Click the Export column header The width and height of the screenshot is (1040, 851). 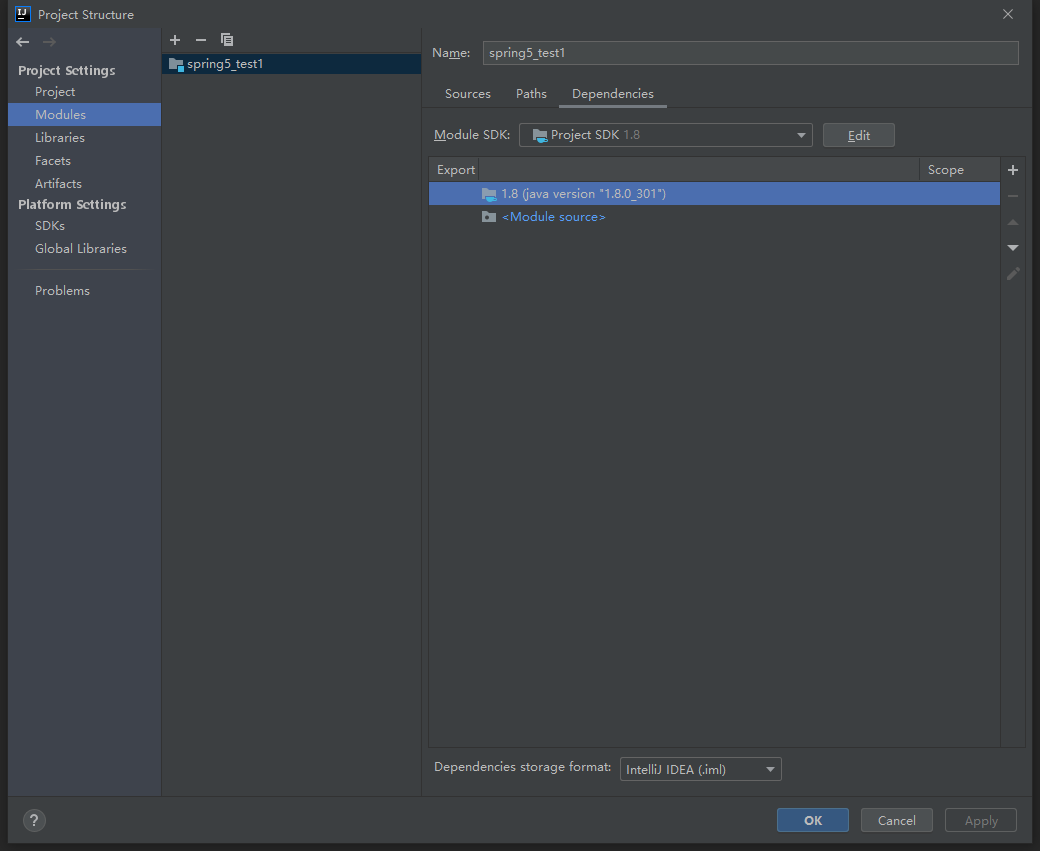pyautogui.click(x=455, y=170)
